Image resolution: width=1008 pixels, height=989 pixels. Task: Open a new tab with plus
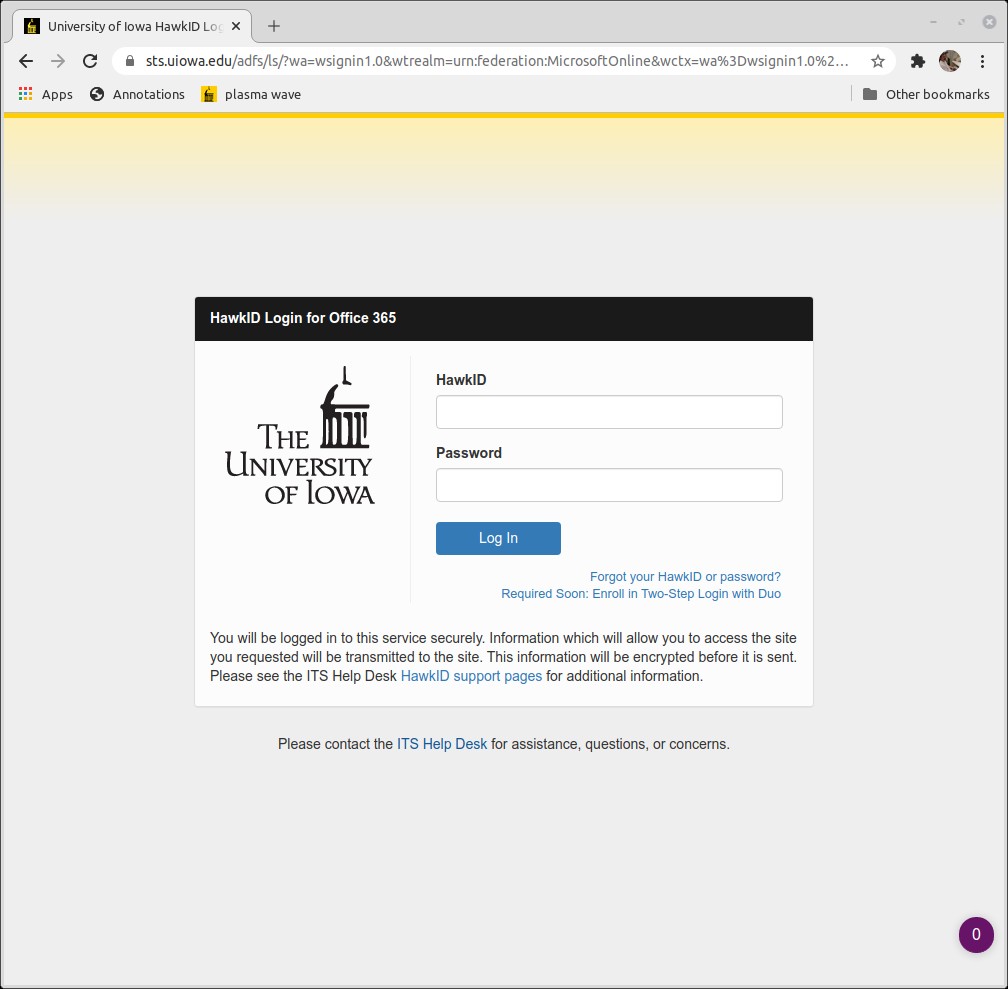(274, 26)
